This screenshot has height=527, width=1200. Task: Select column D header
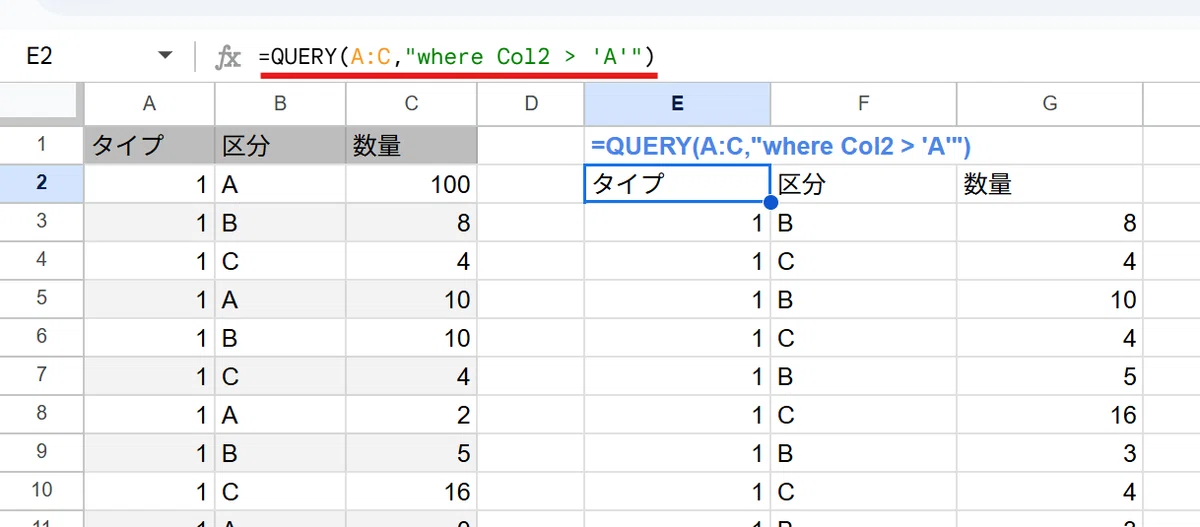tap(531, 103)
